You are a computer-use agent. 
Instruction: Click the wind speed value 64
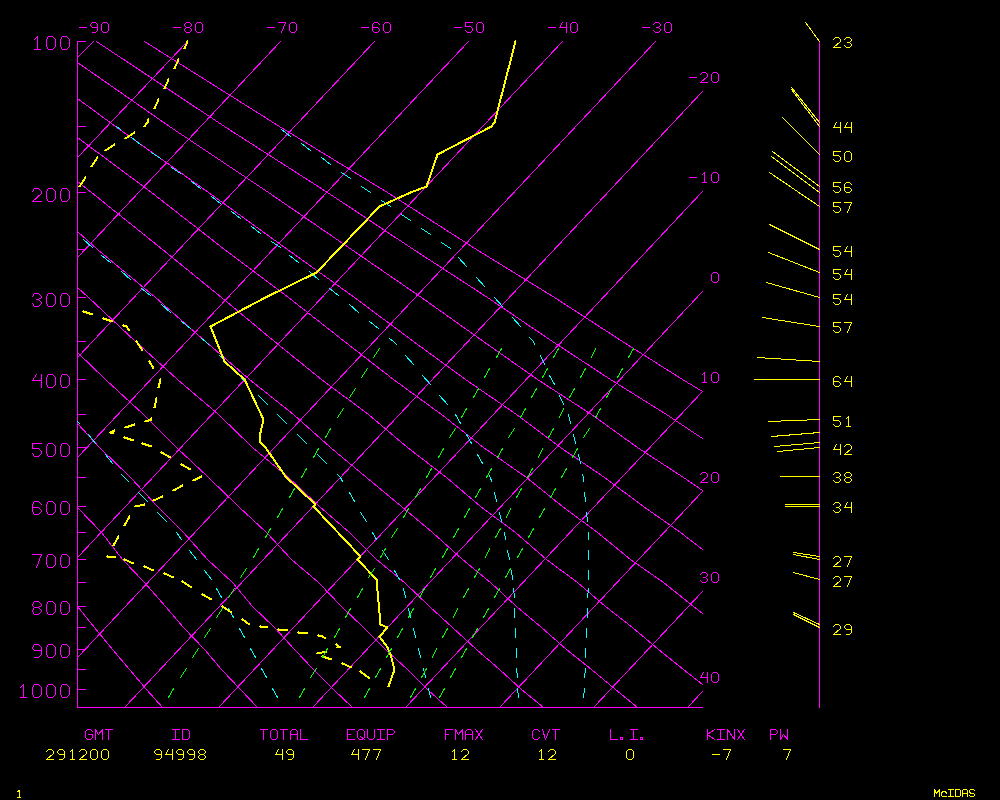click(842, 382)
